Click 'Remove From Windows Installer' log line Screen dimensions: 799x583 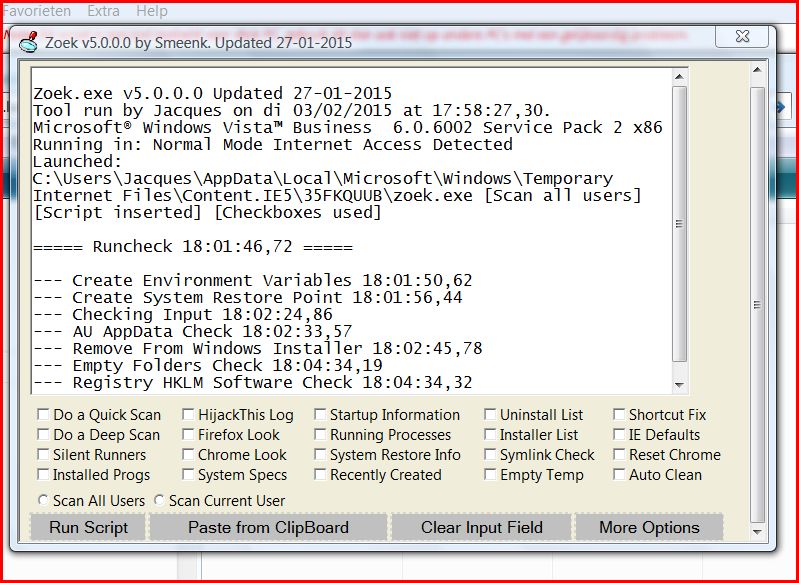258,348
